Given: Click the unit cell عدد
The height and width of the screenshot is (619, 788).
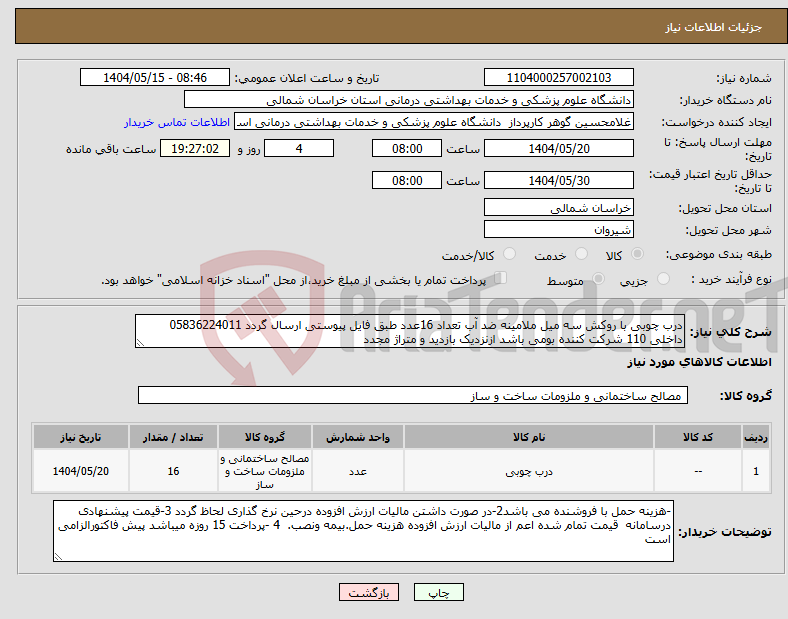Looking at the screenshot, I should pyautogui.click(x=358, y=471).
